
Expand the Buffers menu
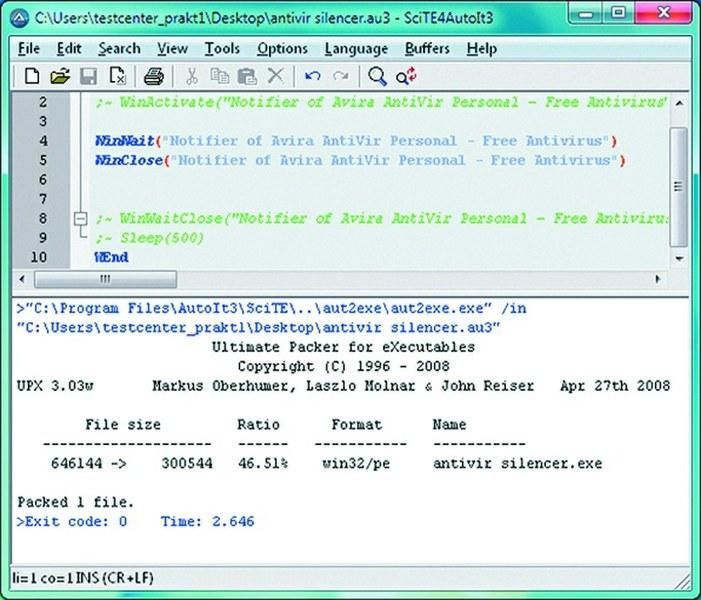tap(427, 48)
